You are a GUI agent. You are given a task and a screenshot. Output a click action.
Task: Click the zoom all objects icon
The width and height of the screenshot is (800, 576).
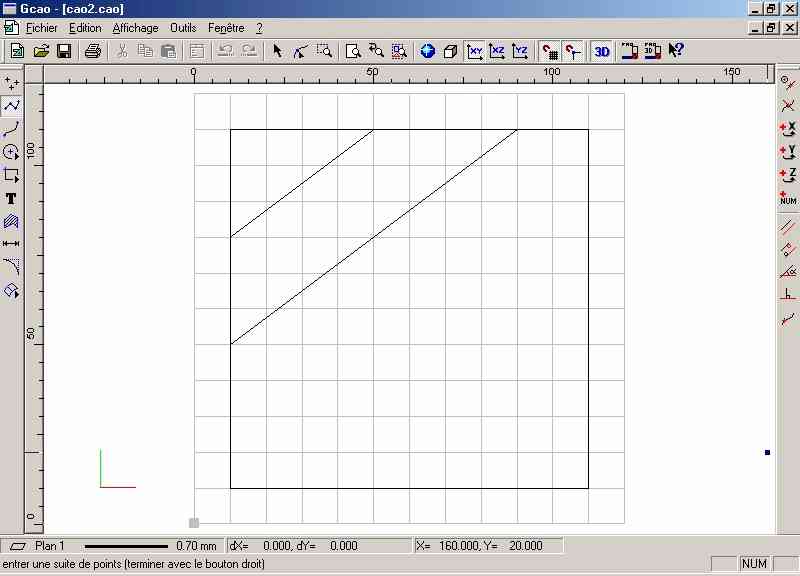pos(399,51)
